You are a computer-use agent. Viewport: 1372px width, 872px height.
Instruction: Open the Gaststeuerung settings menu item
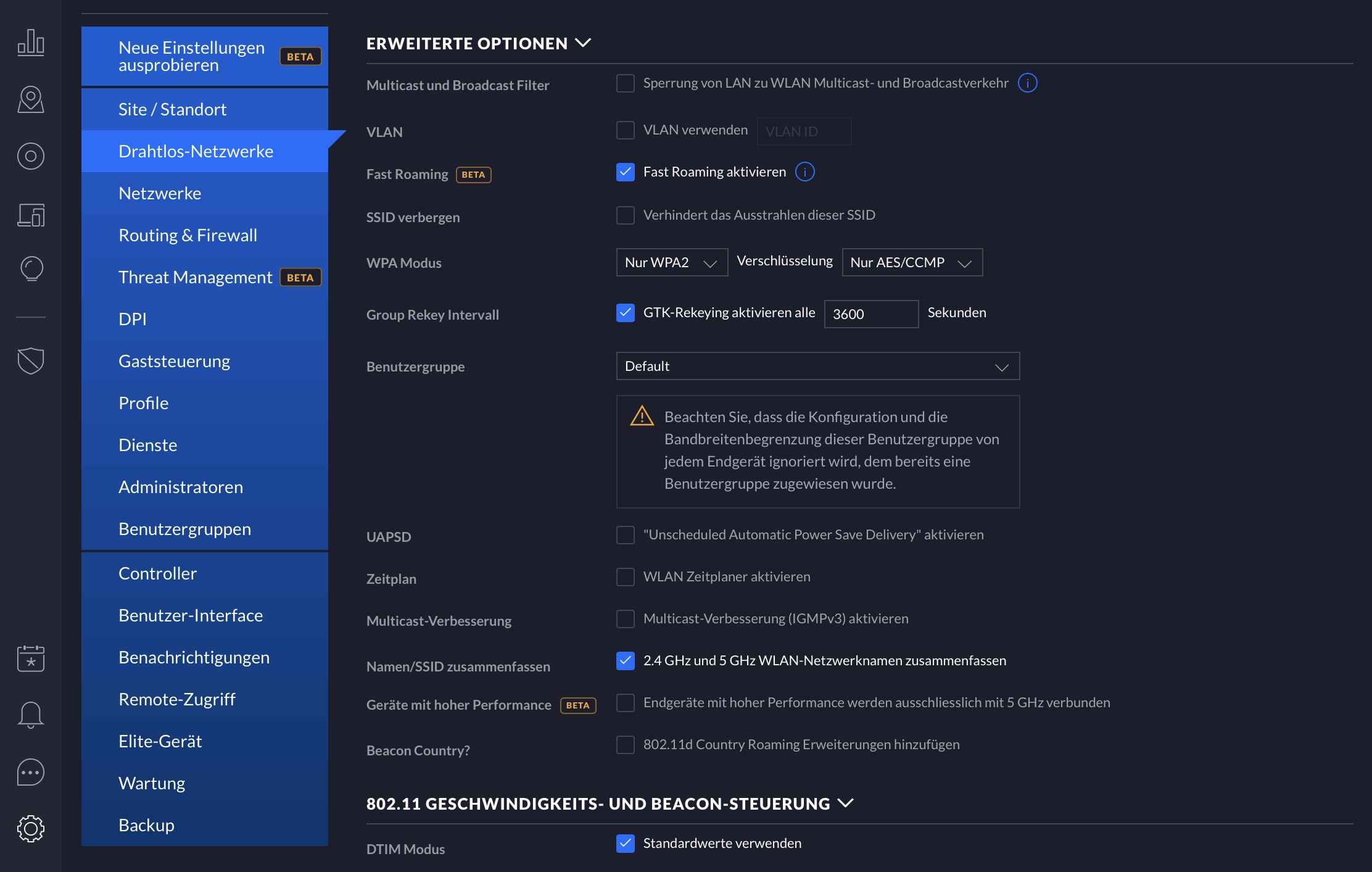click(x=174, y=361)
